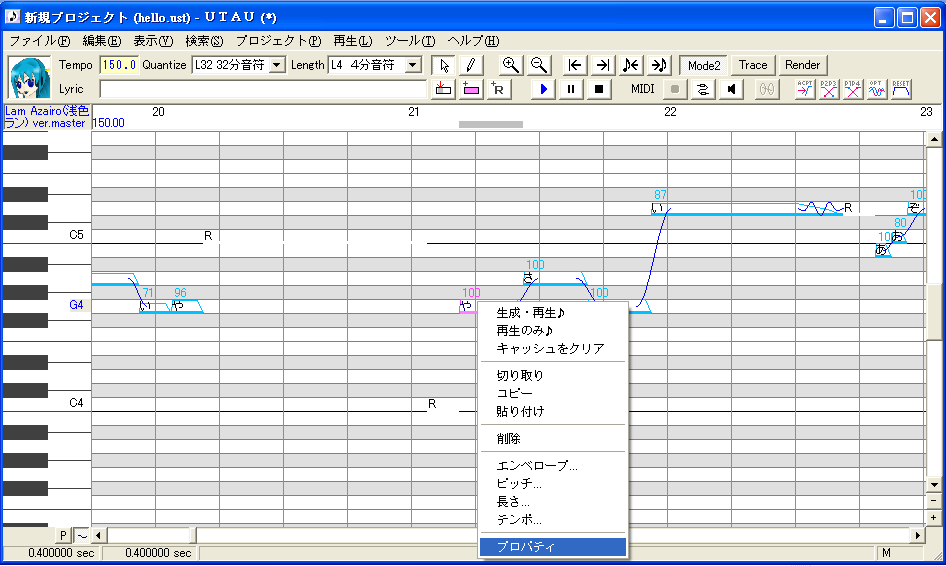Click the note-with-left-arrow toolbar icon

(x=630, y=65)
